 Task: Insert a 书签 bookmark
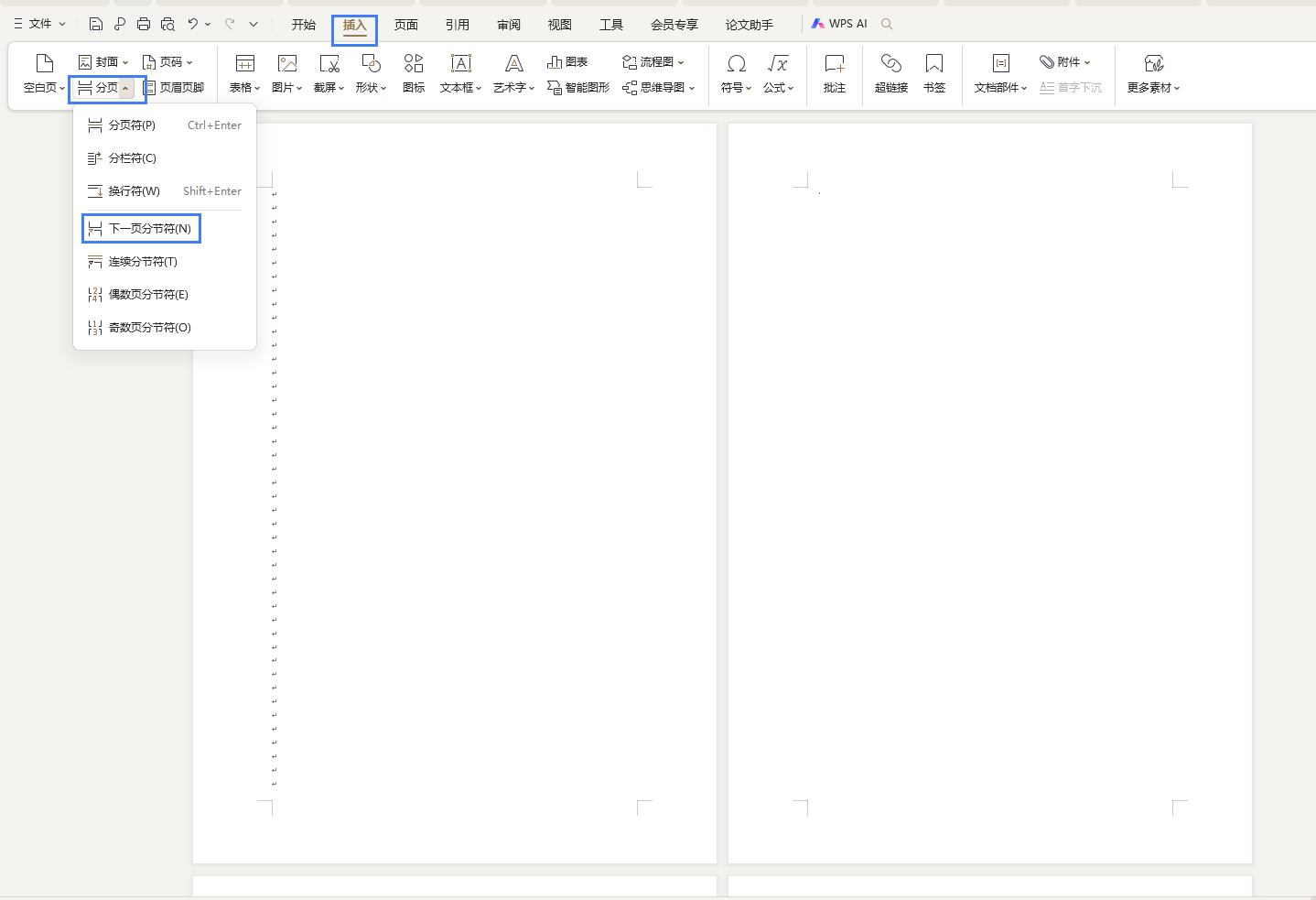(934, 73)
